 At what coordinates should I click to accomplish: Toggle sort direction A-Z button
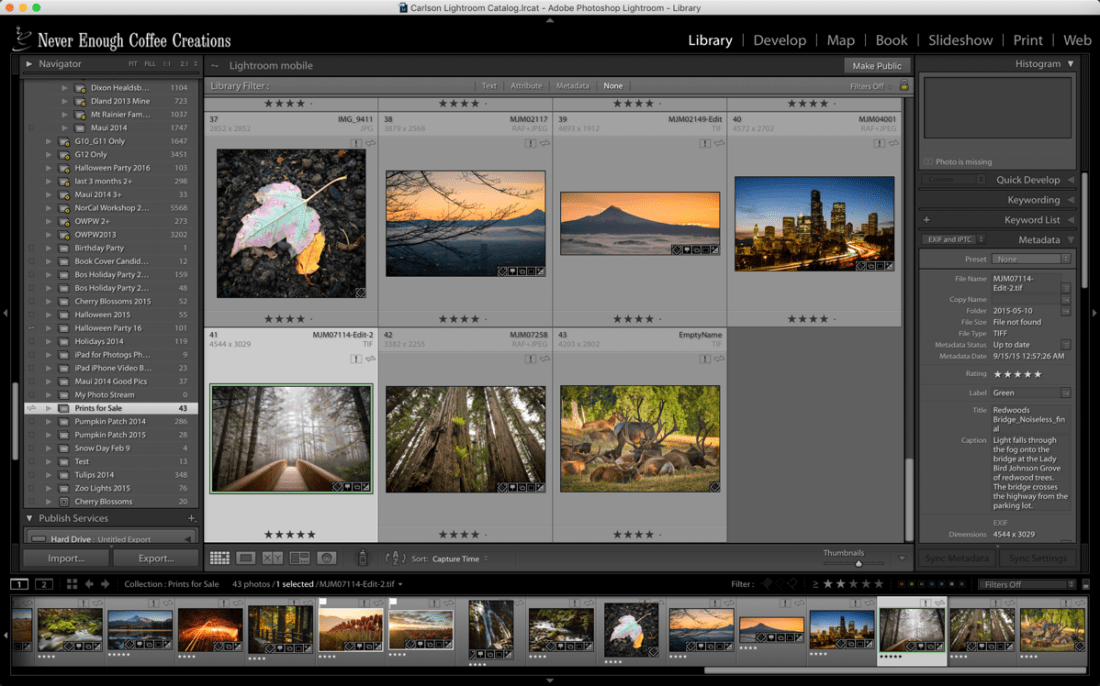tap(395, 558)
